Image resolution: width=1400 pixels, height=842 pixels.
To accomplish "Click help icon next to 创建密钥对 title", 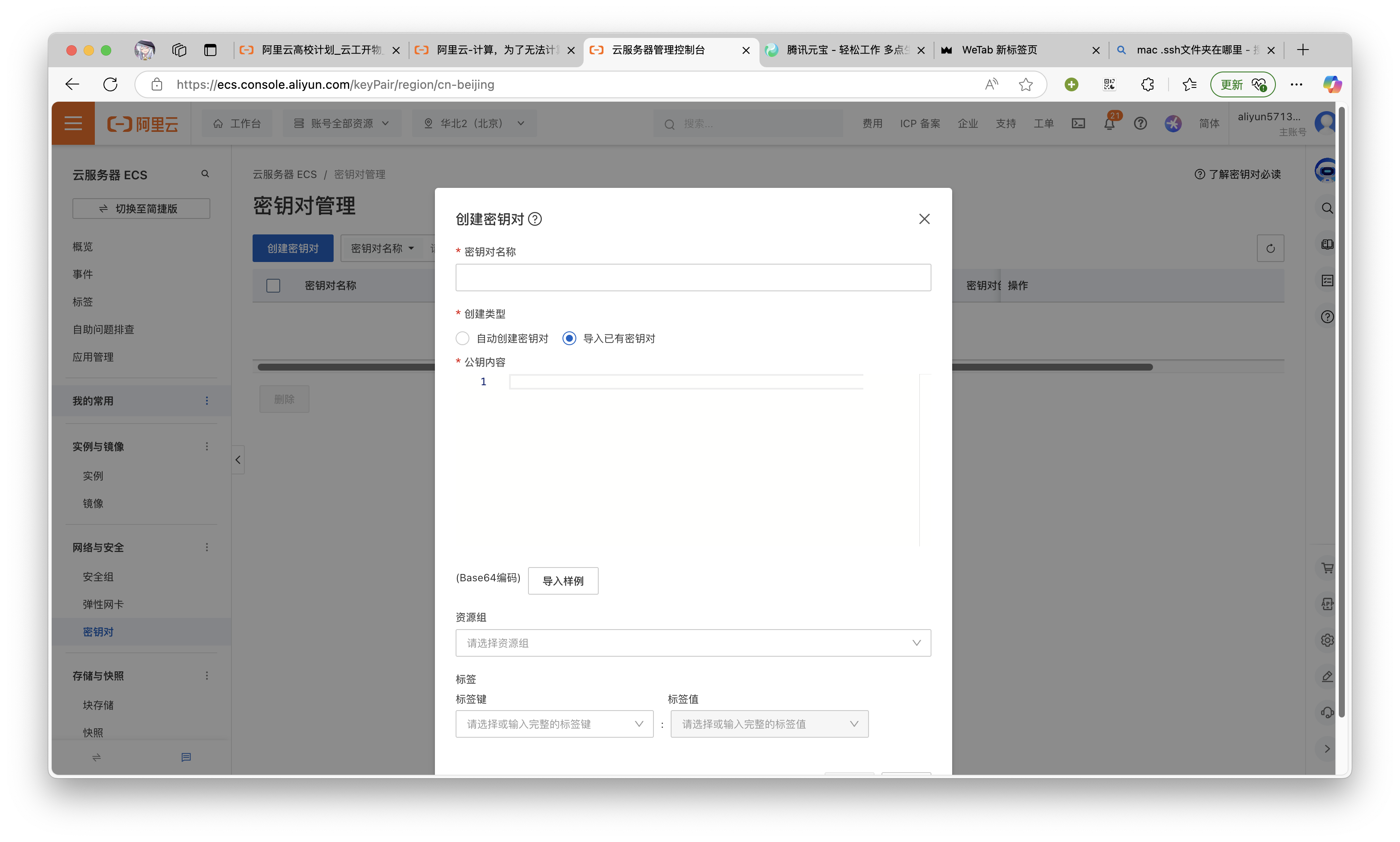I will [534, 219].
